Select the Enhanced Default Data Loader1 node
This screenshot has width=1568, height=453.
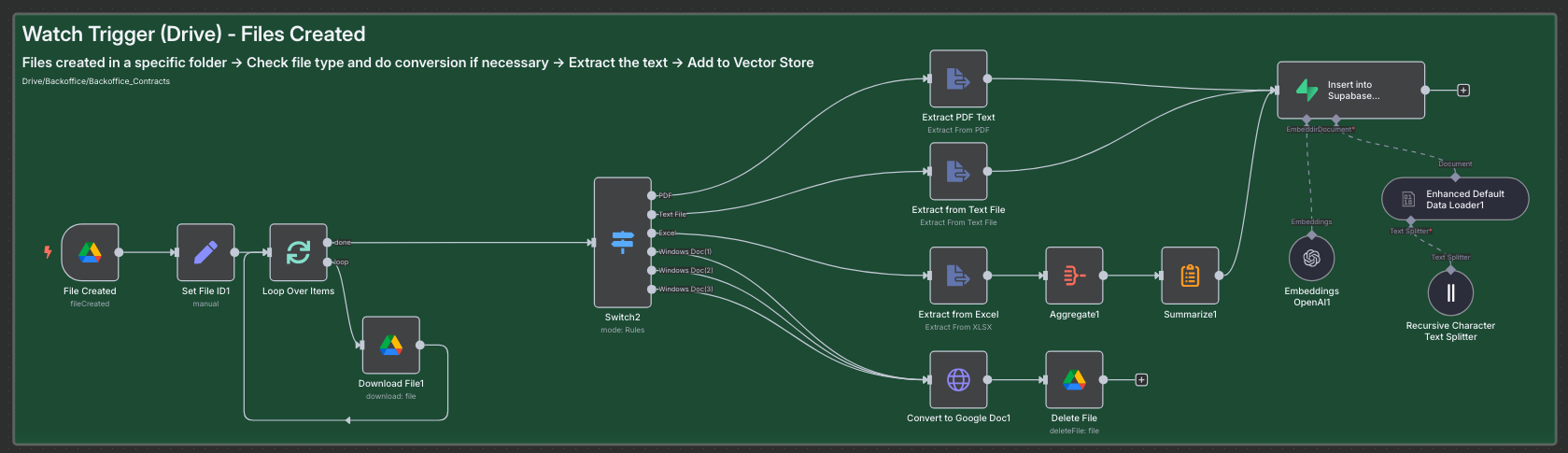(x=1455, y=199)
